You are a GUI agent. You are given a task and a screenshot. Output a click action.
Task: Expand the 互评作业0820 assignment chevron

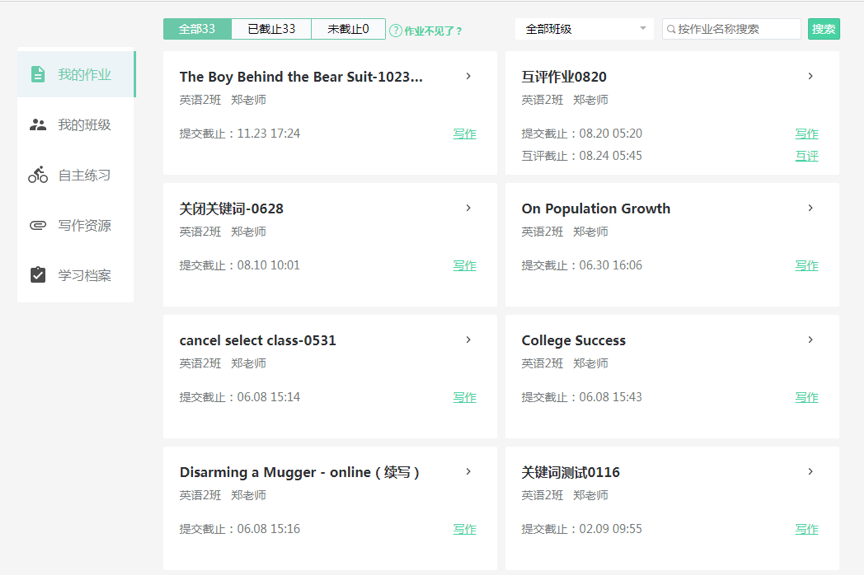point(810,76)
